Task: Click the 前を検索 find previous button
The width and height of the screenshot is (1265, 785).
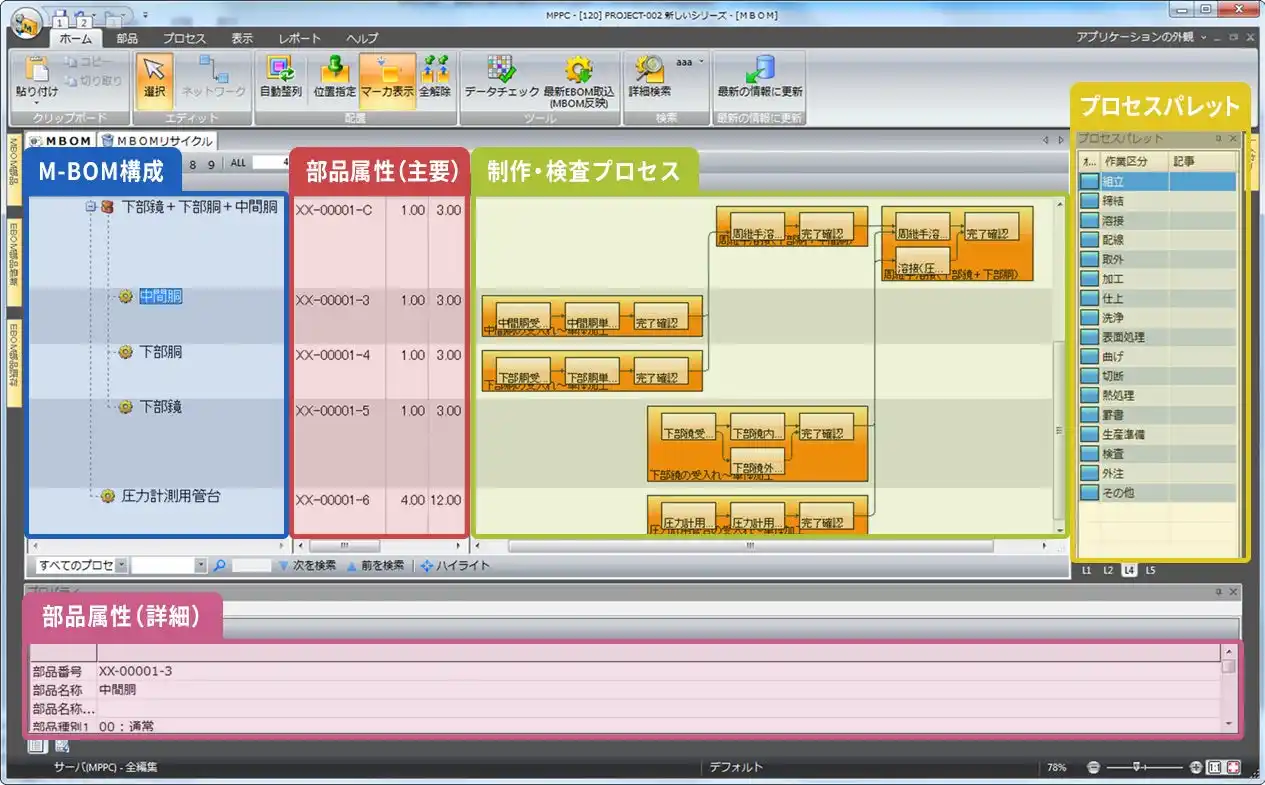Action: (x=375, y=566)
